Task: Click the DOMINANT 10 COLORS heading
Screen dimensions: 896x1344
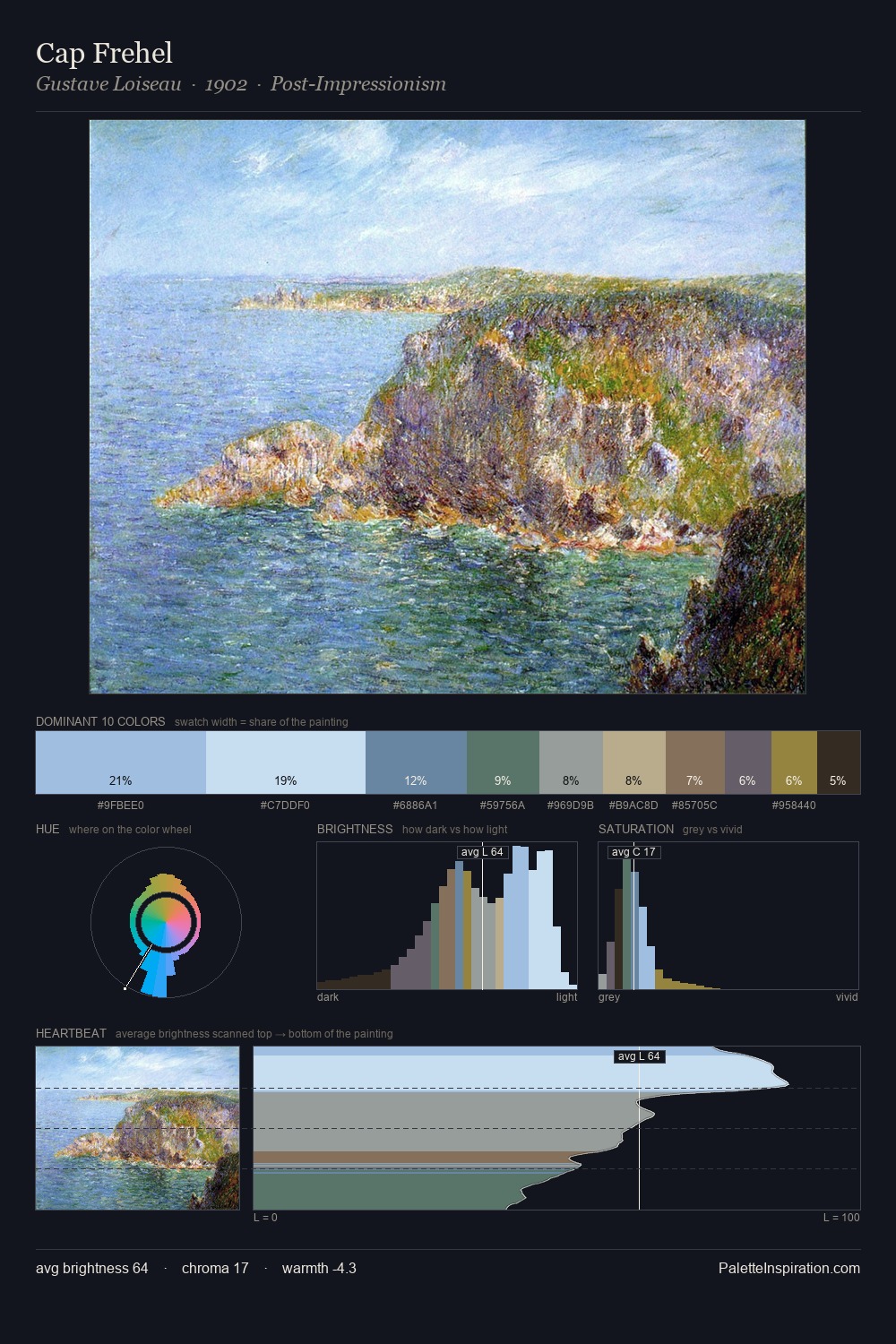Action: pyautogui.click(x=100, y=721)
